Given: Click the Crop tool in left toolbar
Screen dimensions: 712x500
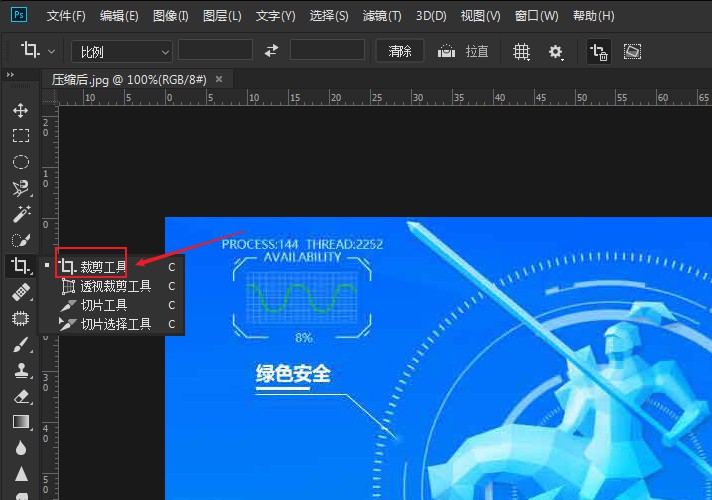Looking at the screenshot, I should pyautogui.click(x=20, y=266).
